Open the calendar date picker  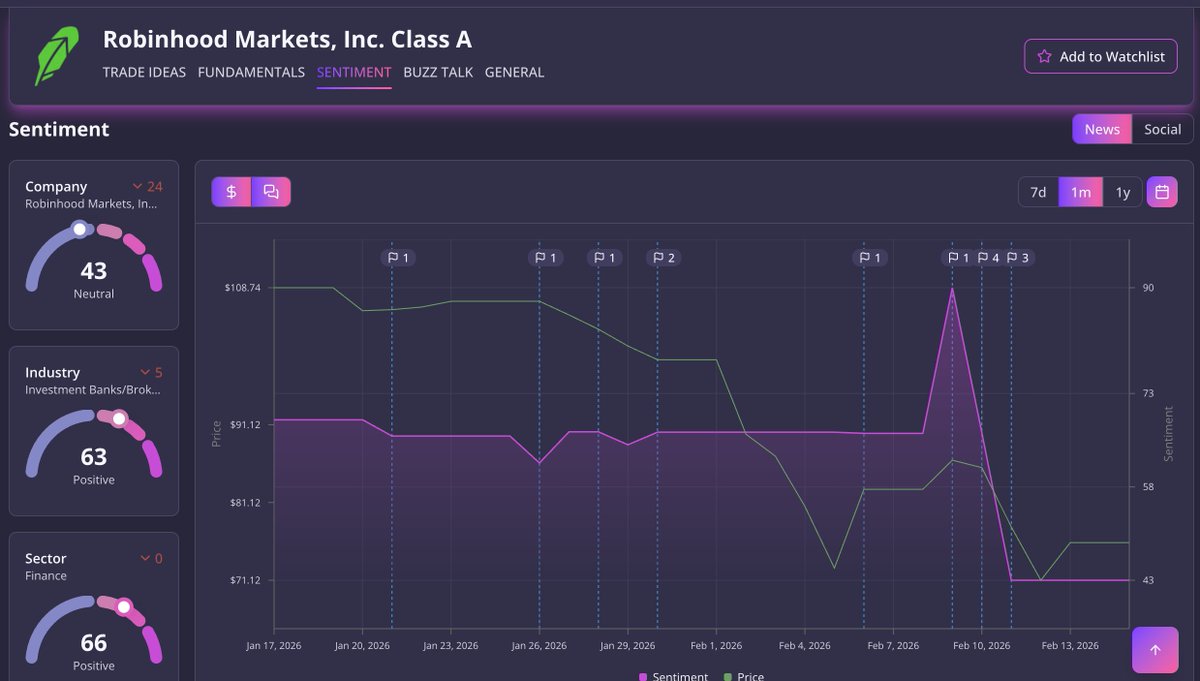click(1163, 191)
